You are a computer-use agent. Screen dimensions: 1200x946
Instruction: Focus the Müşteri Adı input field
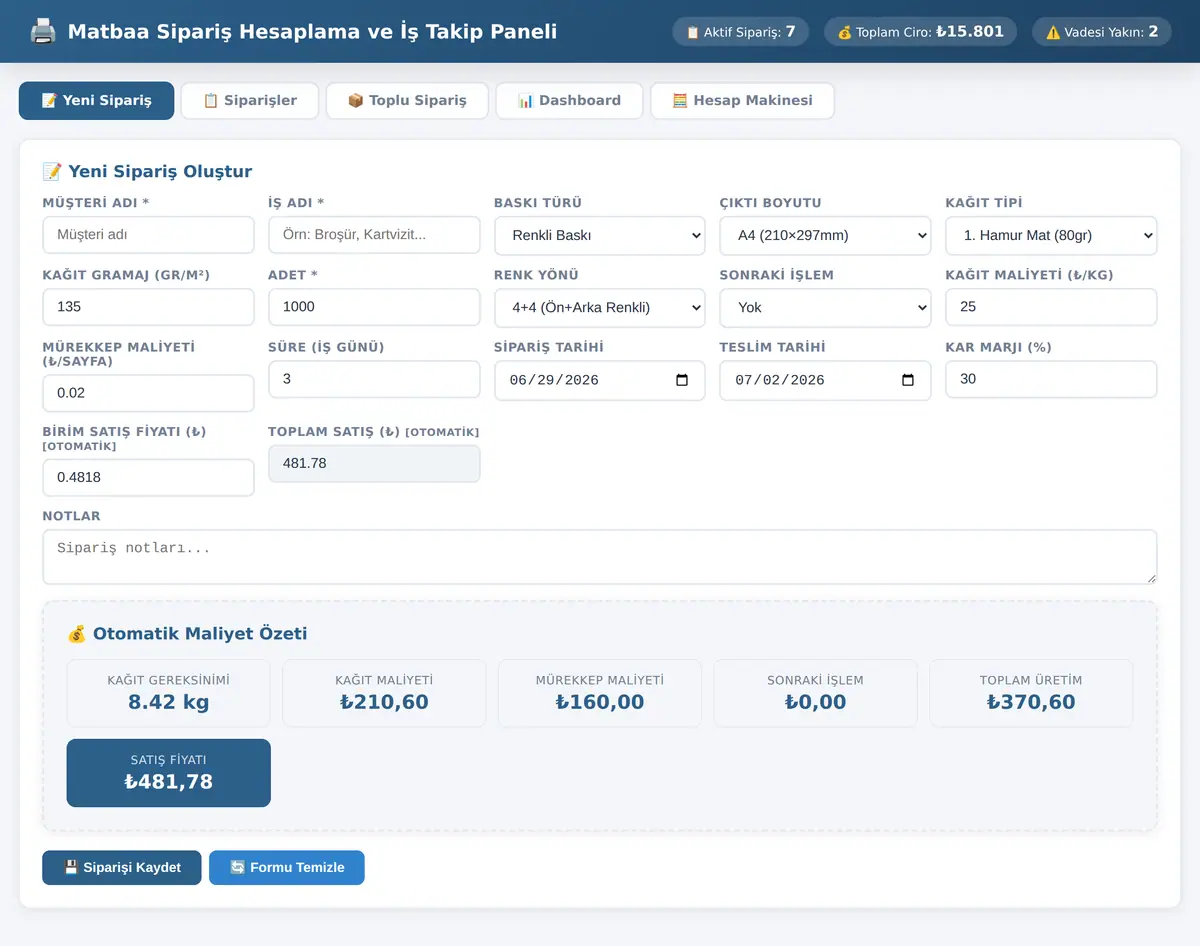tap(148, 235)
